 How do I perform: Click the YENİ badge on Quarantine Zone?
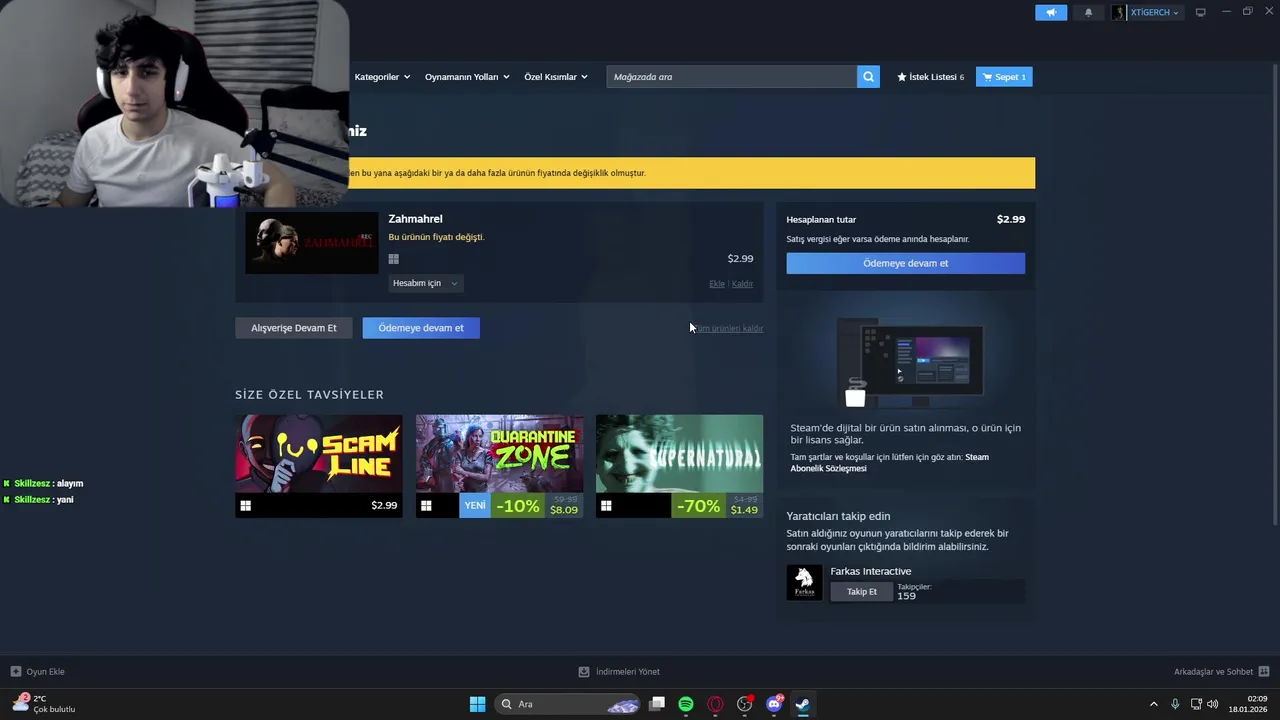pos(475,506)
